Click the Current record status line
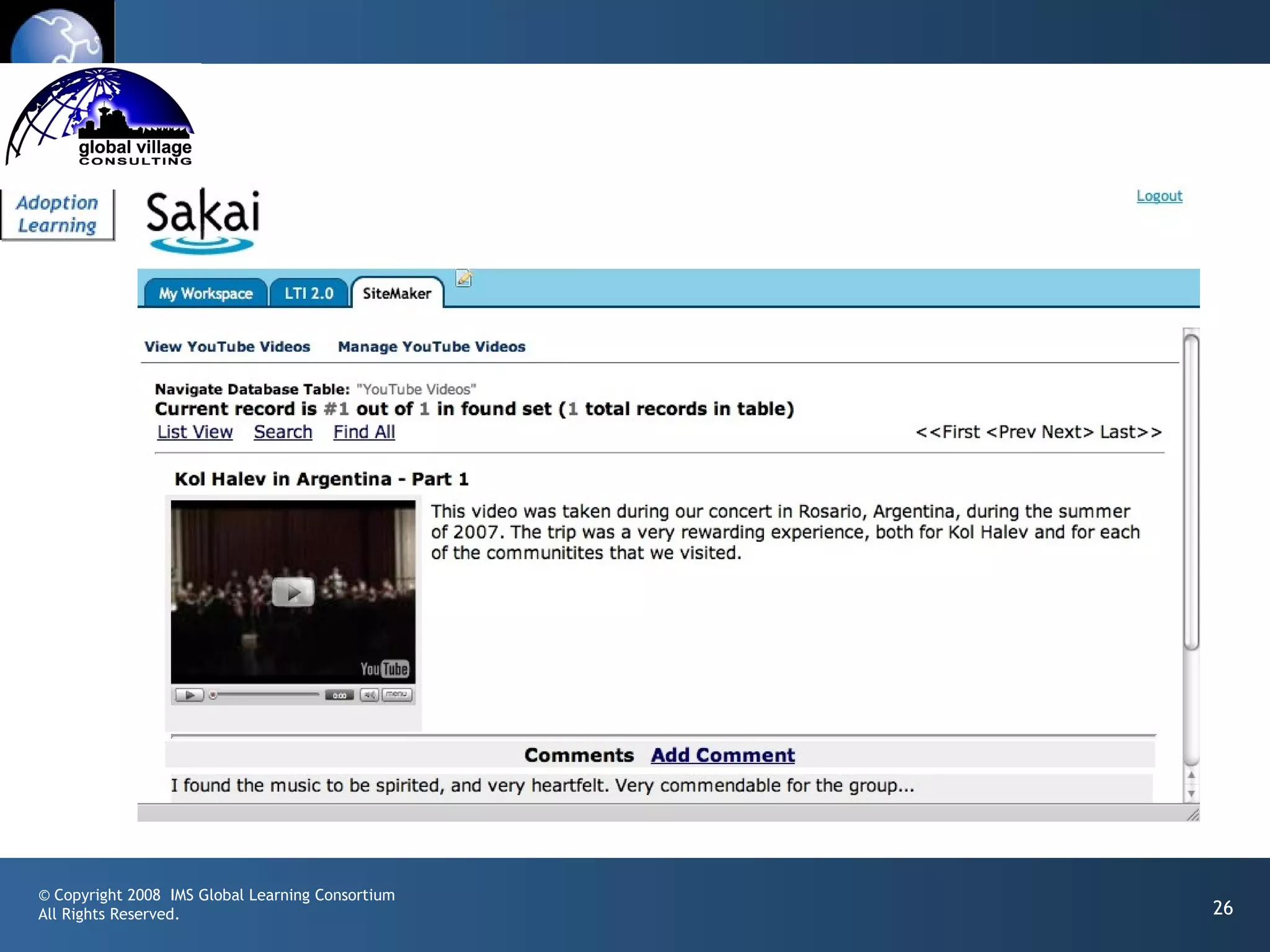 click(474, 409)
